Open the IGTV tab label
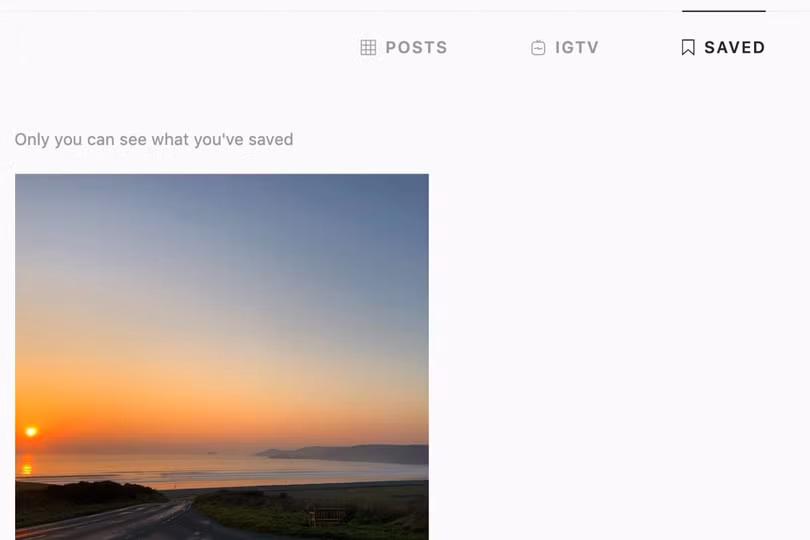 pos(577,48)
